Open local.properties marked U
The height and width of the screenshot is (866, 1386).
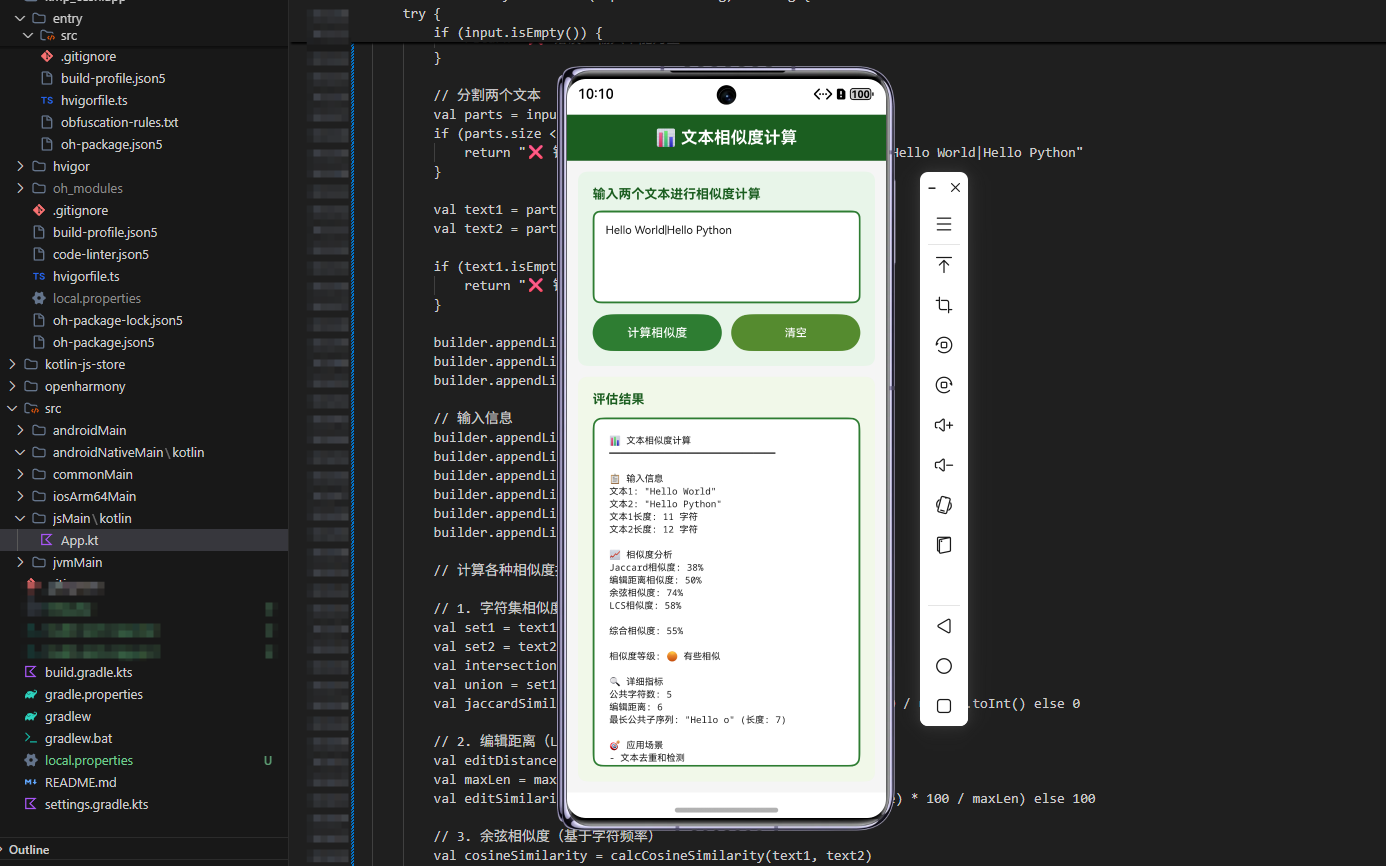(89, 760)
